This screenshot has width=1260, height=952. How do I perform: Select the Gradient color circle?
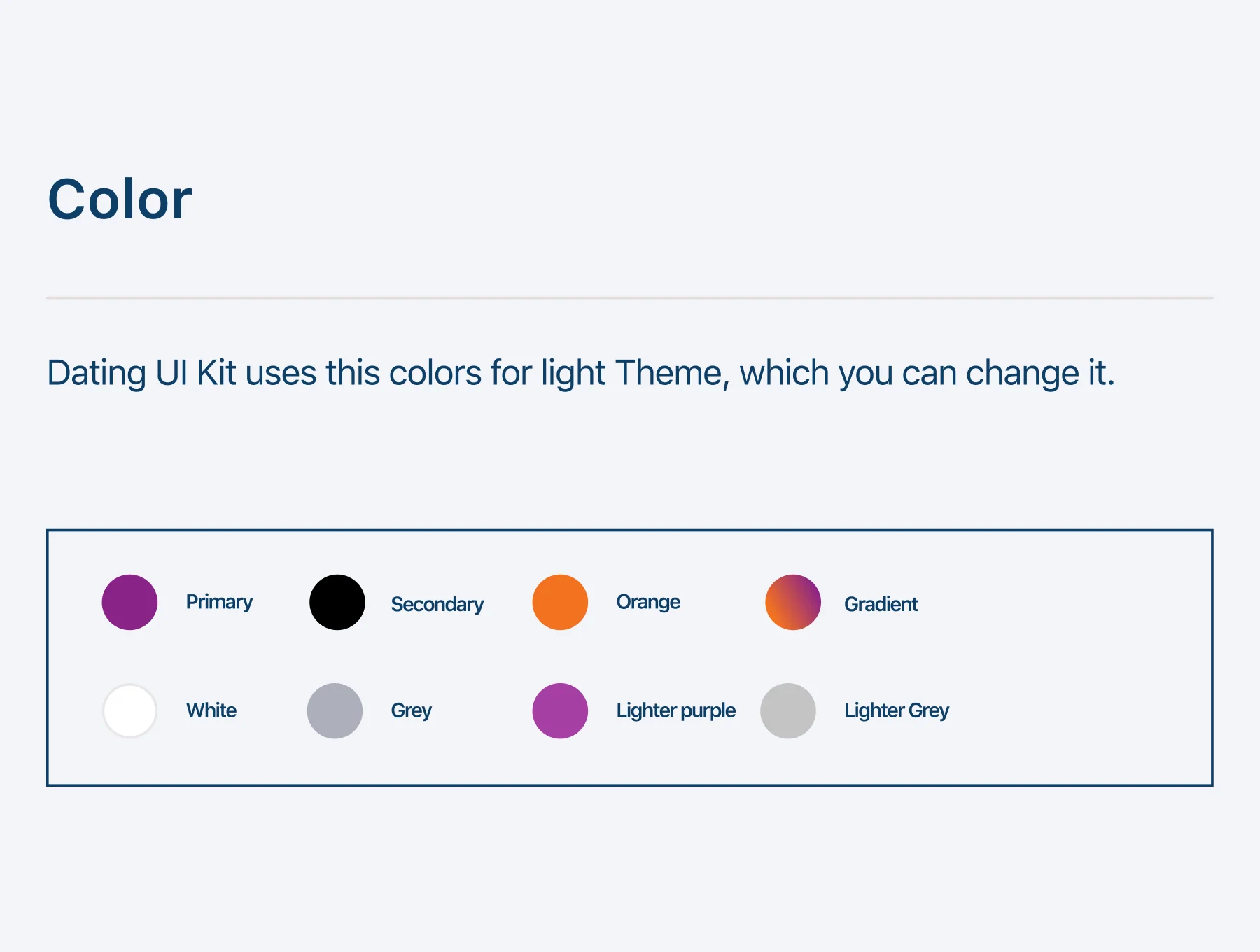[x=793, y=602]
